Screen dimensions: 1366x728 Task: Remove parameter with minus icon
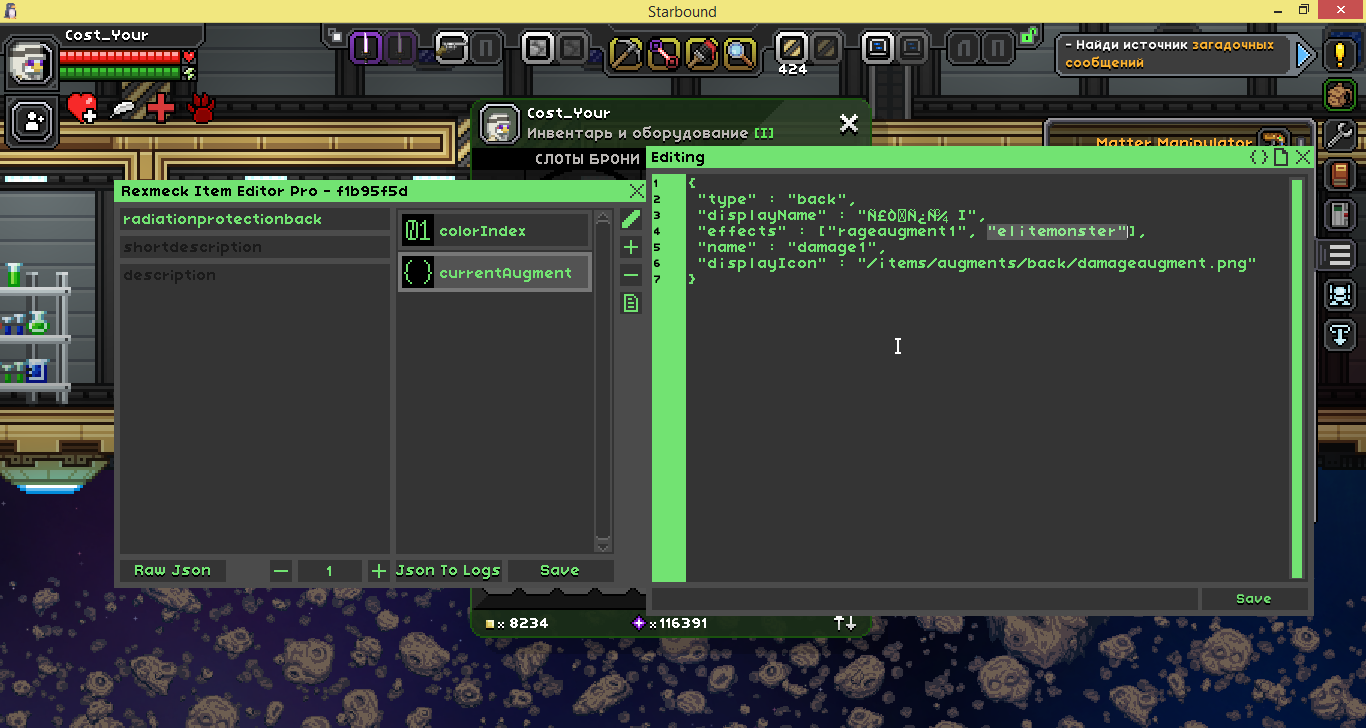point(630,275)
